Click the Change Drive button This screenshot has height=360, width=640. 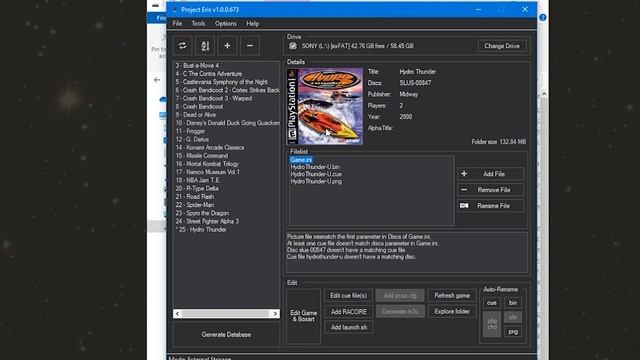tap(502, 46)
